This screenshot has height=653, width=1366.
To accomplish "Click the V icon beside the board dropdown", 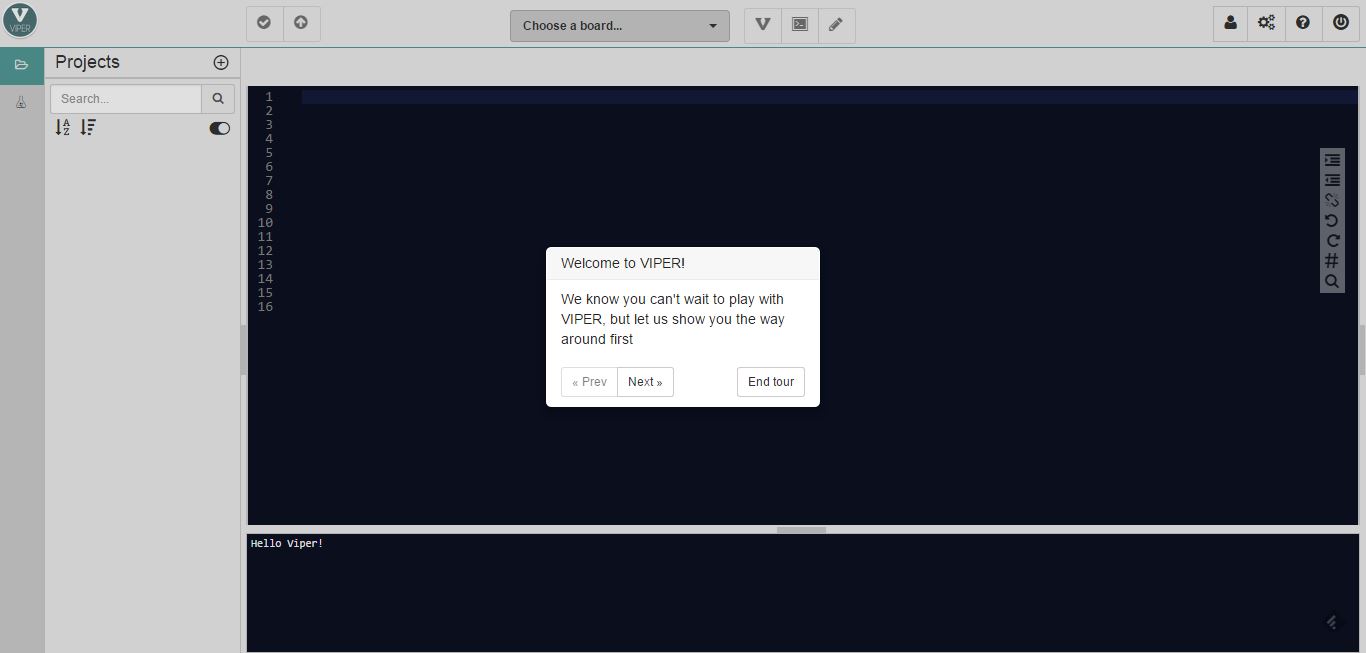I will point(763,25).
